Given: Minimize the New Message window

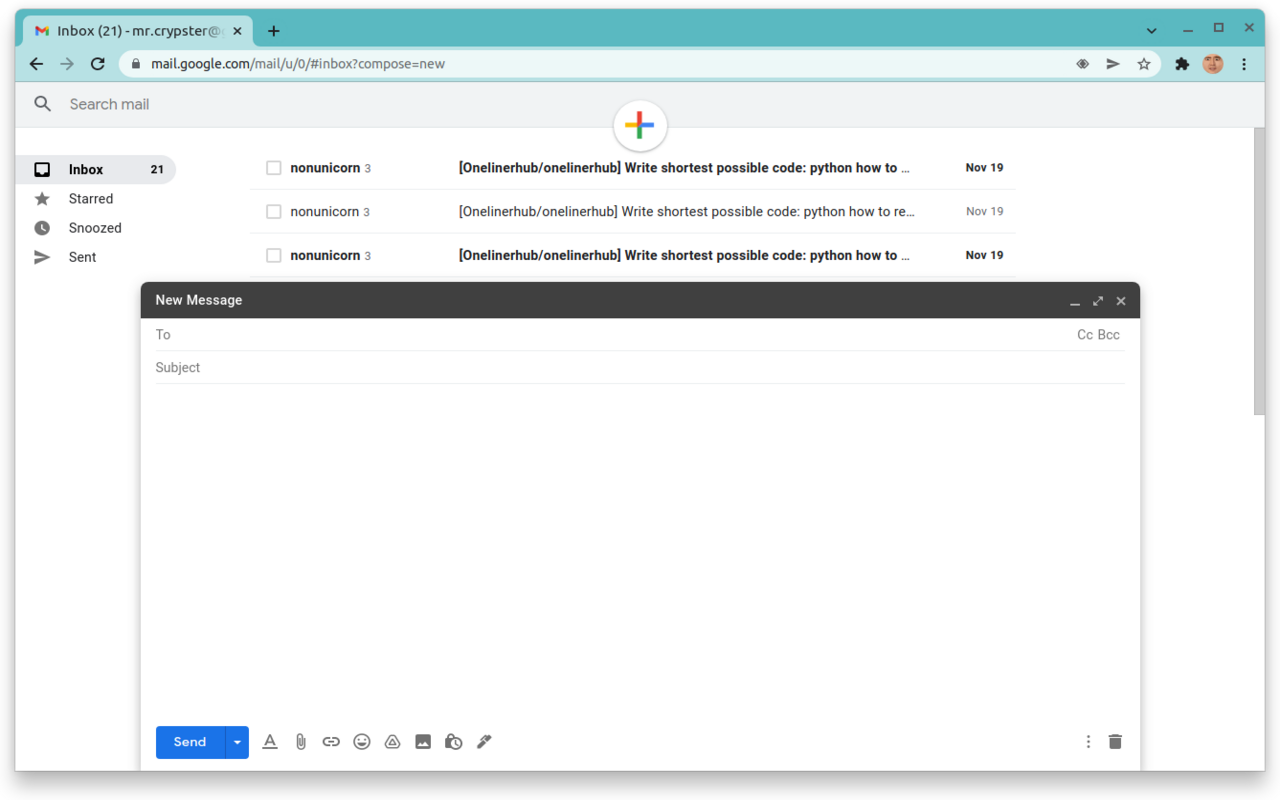Looking at the screenshot, I should (1075, 301).
